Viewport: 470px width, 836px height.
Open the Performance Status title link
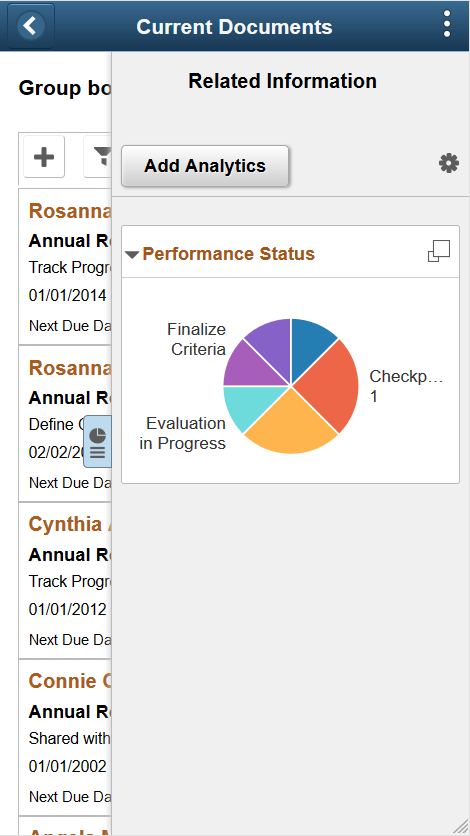pyautogui.click(x=229, y=254)
